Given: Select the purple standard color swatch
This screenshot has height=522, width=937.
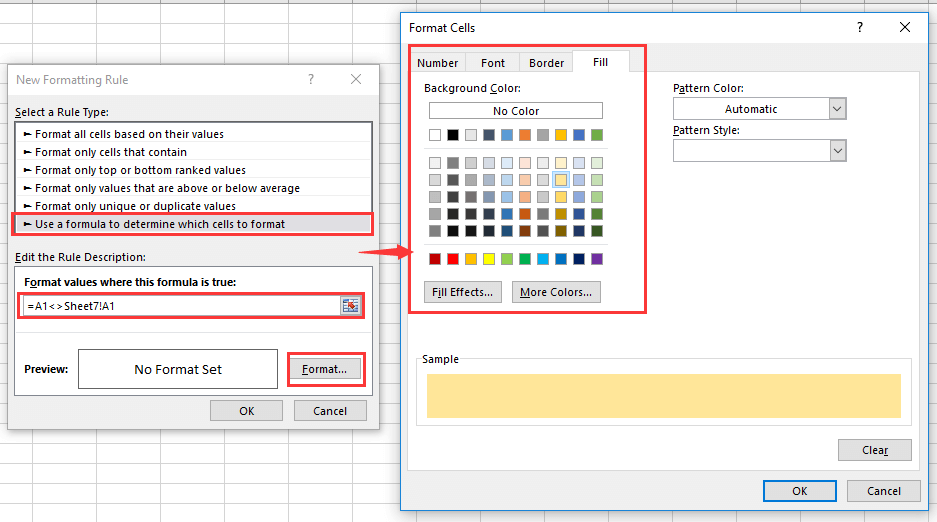Looking at the screenshot, I should pyautogui.click(x=597, y=259).
